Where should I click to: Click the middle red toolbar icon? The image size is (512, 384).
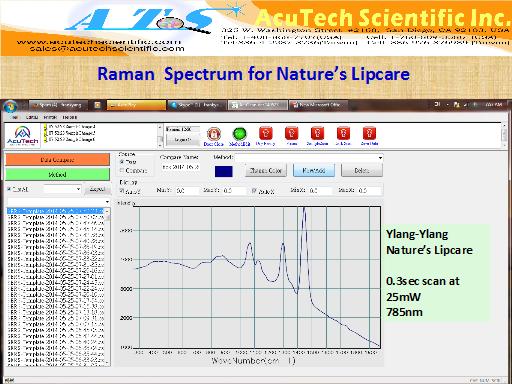pos(317,133)
